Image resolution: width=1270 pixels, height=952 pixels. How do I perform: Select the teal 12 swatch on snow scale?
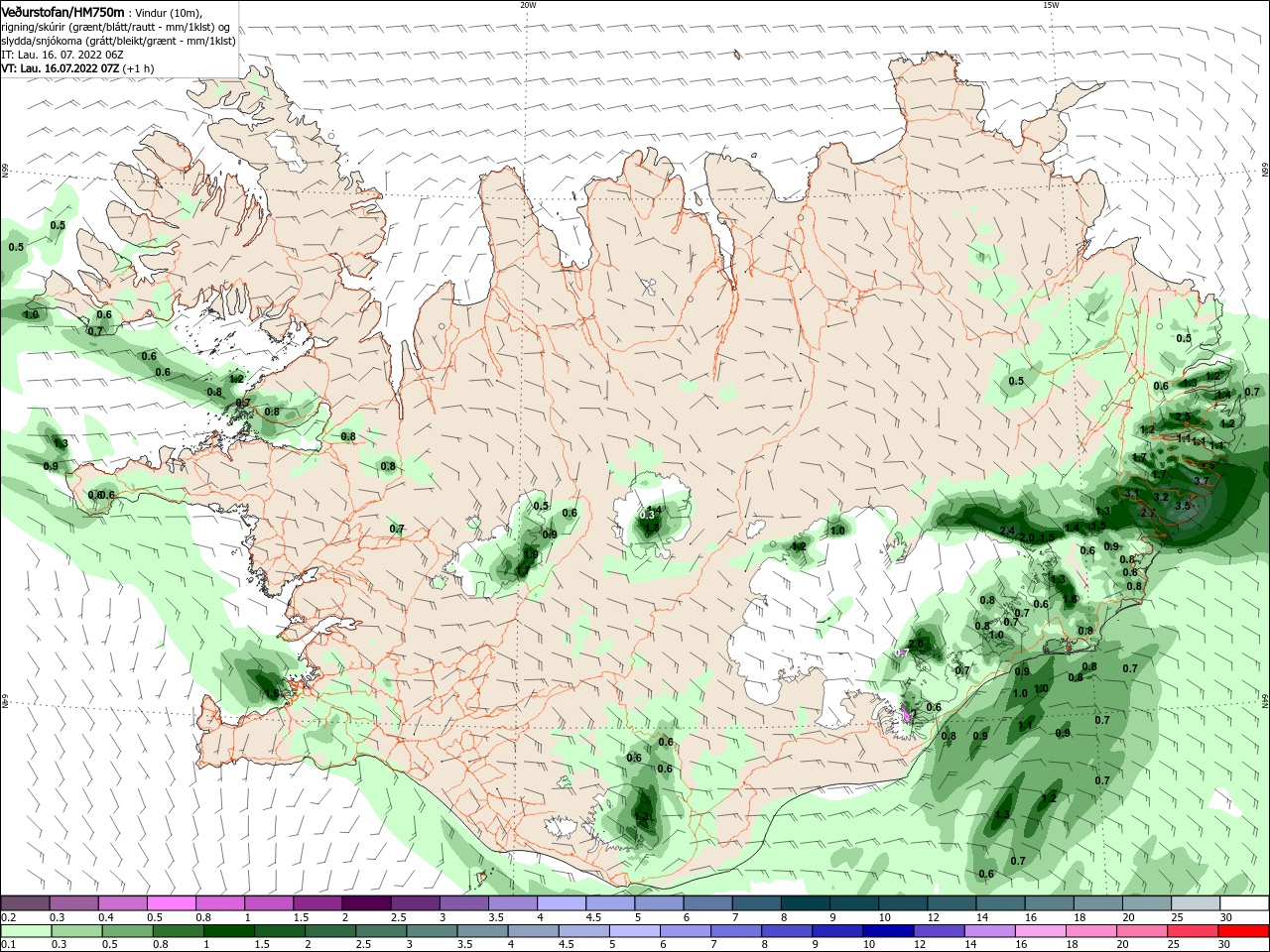click(x=951, y=903)
